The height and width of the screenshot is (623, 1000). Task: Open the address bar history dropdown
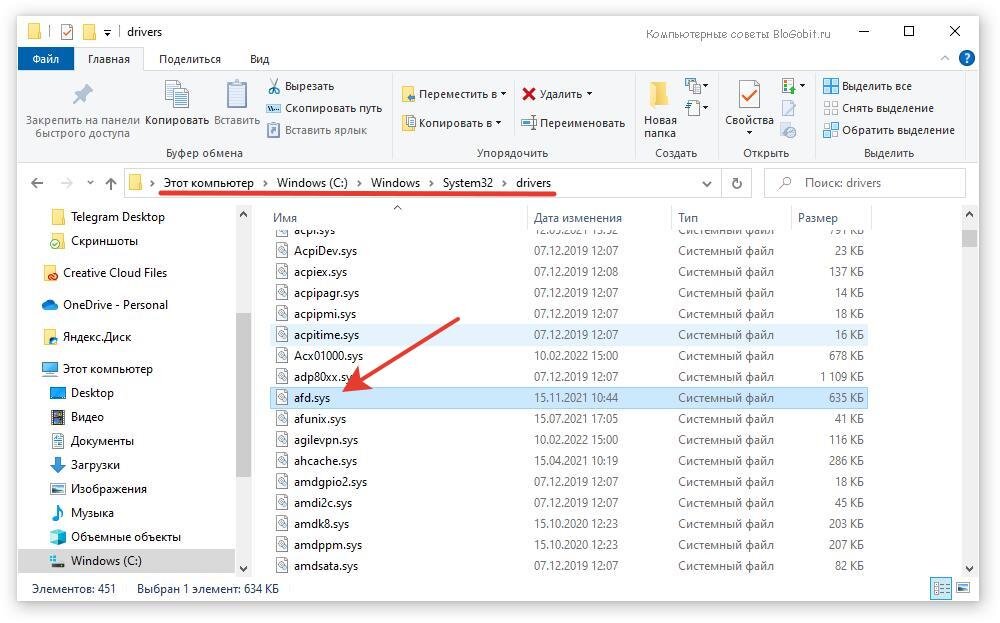707,183
